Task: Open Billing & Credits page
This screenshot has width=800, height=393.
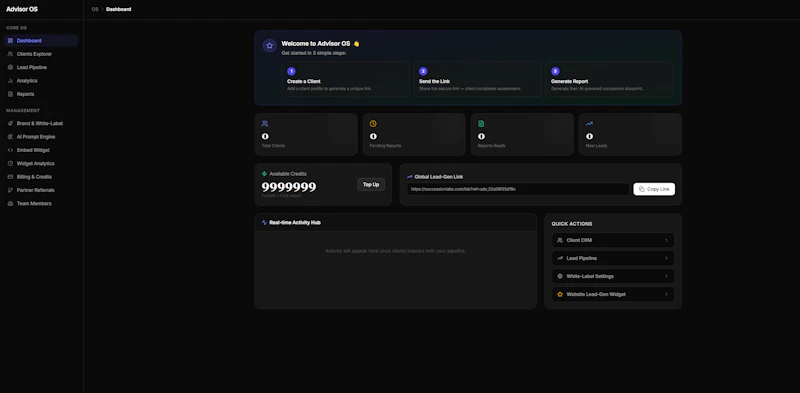Action: pos(41,177)
